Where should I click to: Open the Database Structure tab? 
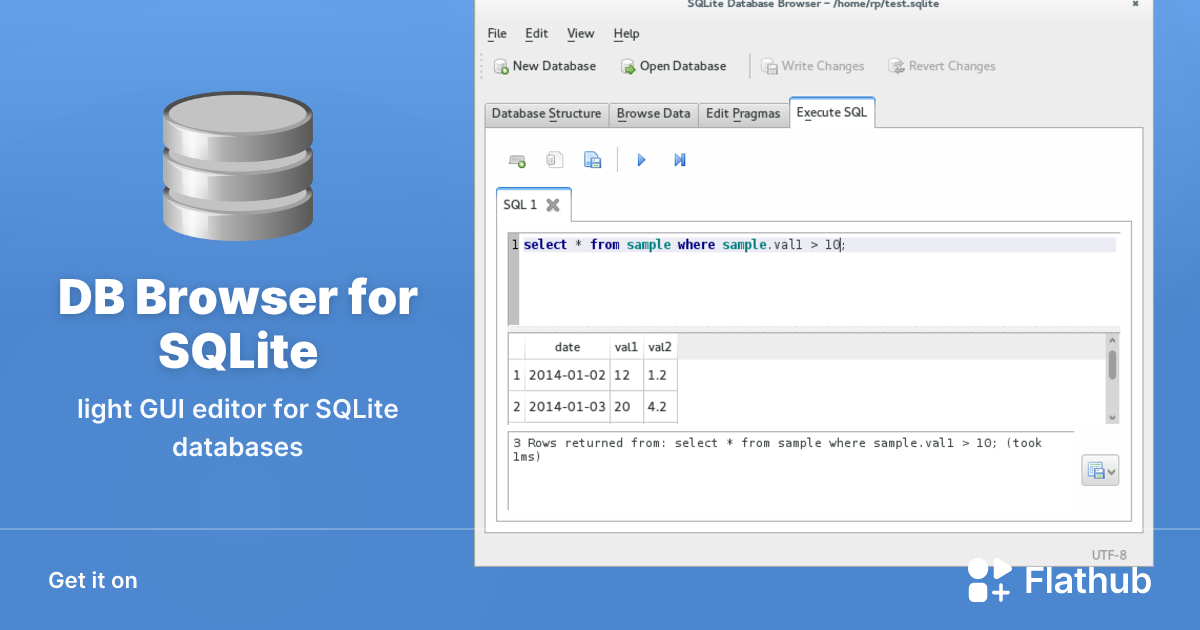click(546, 114)
